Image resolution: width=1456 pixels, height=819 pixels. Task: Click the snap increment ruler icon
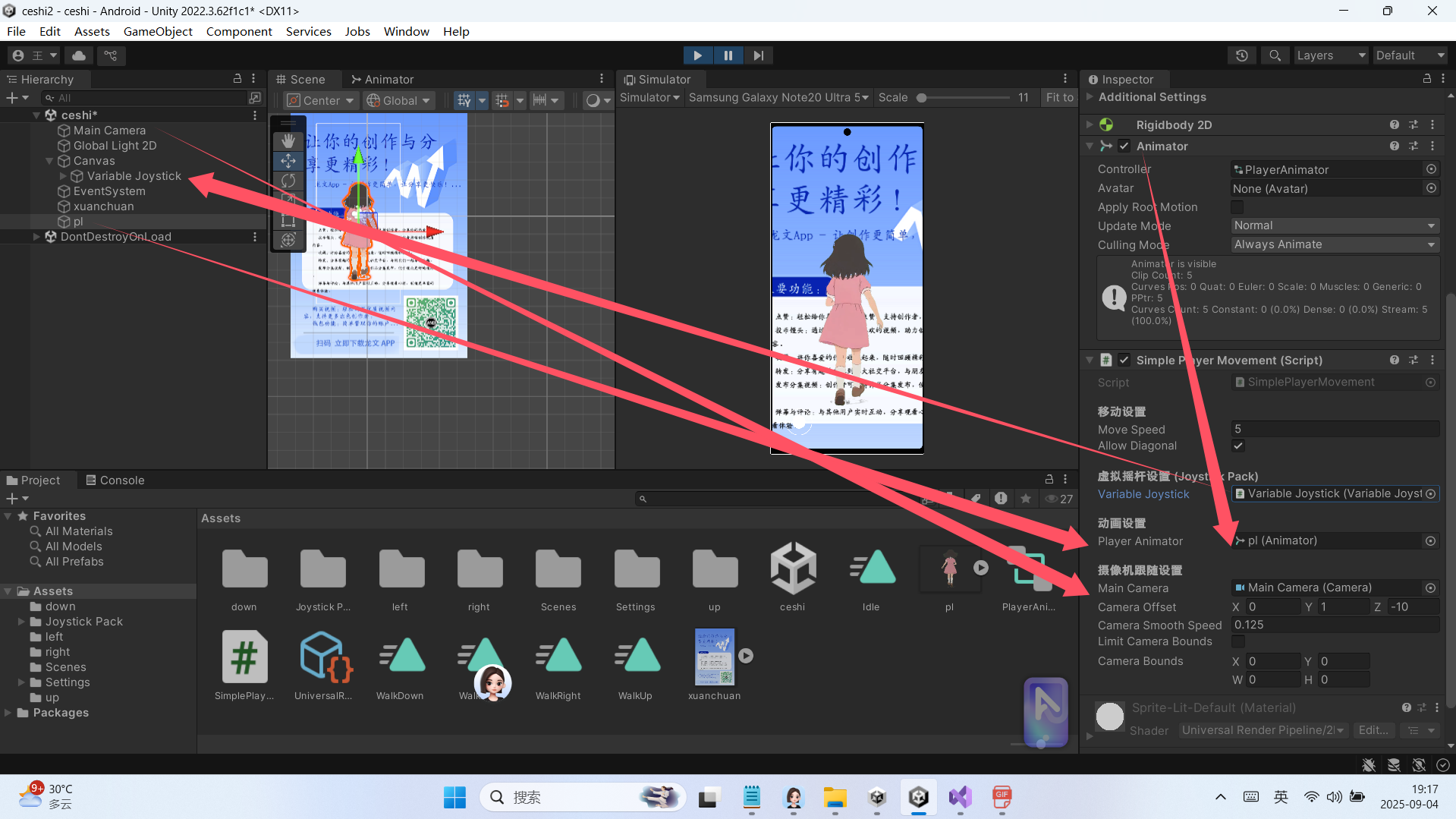pyautogui.click(x=539, y=100)
